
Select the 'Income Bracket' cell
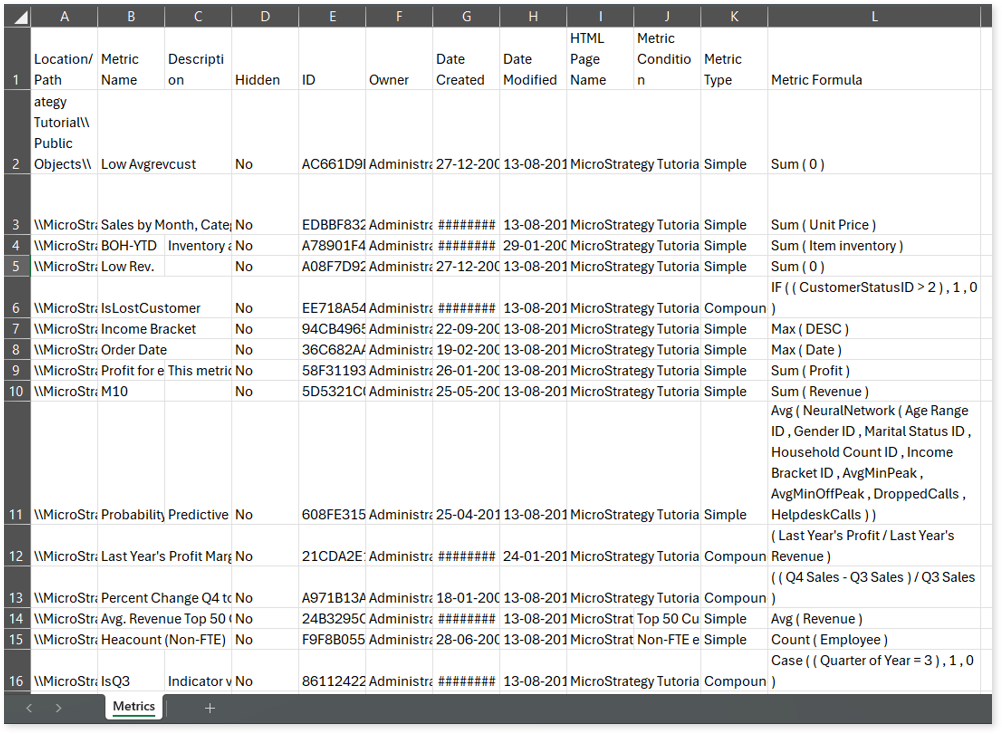[x=131, y=329]
